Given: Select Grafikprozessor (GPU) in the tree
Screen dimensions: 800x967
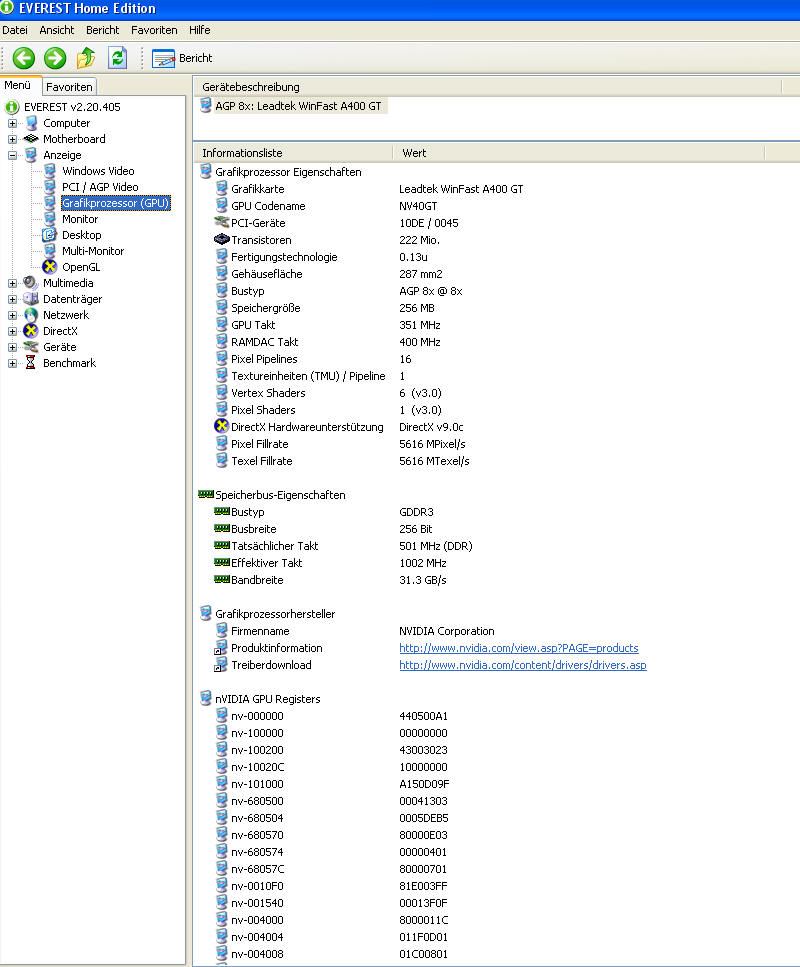Looking at the screenshot, I should tap(115, 203).
